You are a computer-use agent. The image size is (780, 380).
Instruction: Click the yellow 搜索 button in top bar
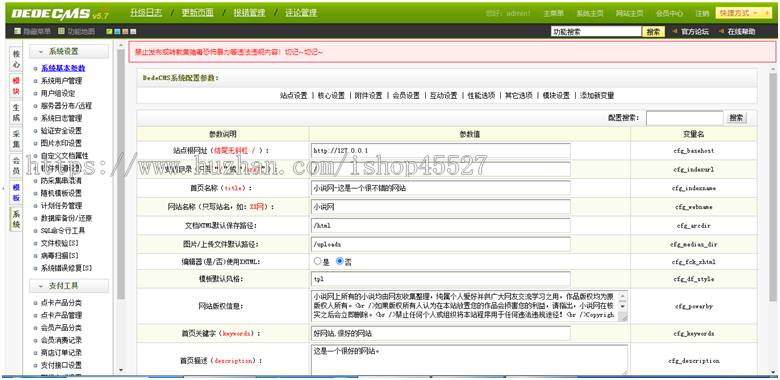pyautogui.click(x=654, y=32)
